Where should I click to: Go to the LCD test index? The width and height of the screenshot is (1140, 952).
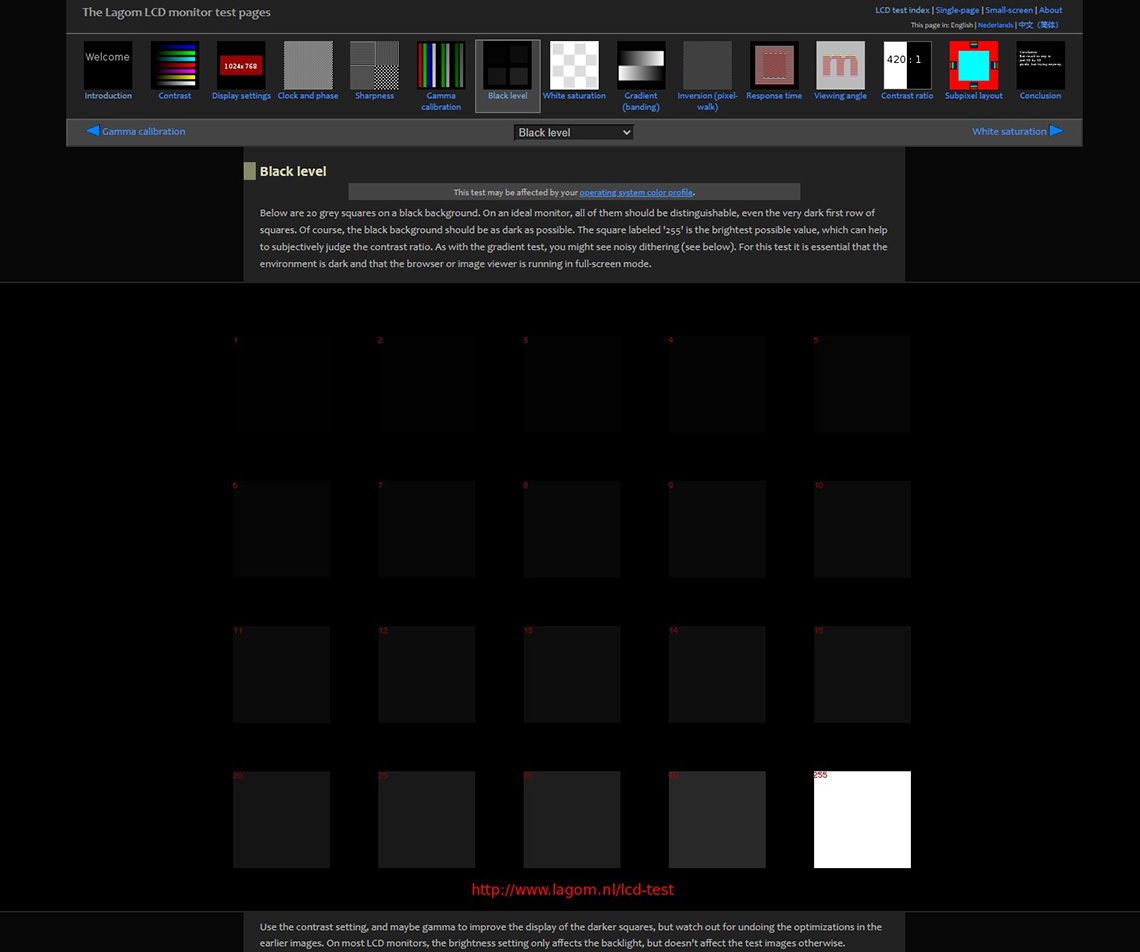pos(902,10)
